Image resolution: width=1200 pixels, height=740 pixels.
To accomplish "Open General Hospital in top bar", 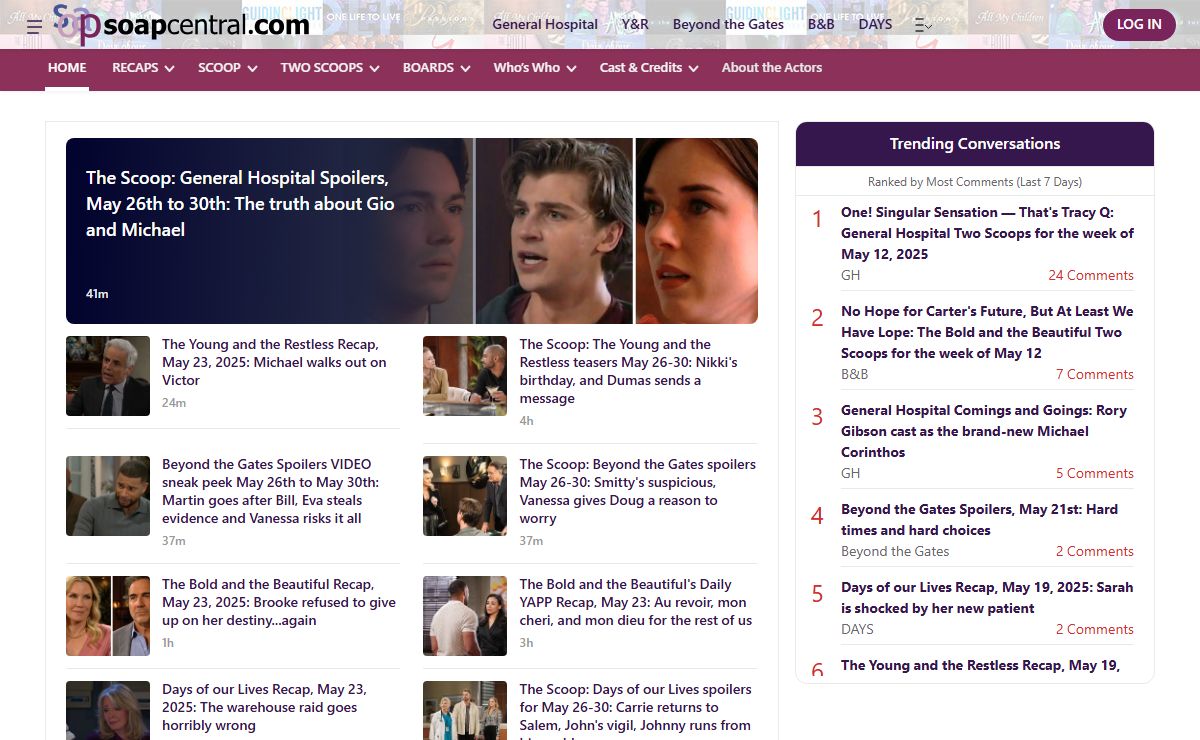I will point(545,24).
